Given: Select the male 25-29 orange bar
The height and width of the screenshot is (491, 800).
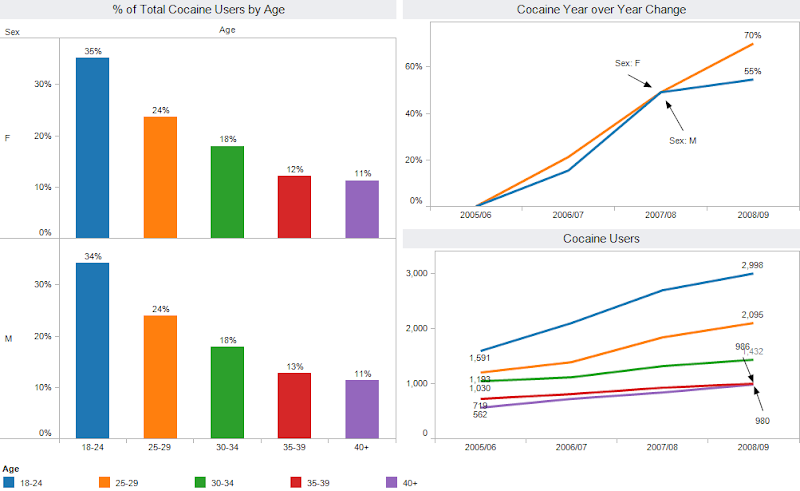Looking at the screenshot, I should pos(160,377).
